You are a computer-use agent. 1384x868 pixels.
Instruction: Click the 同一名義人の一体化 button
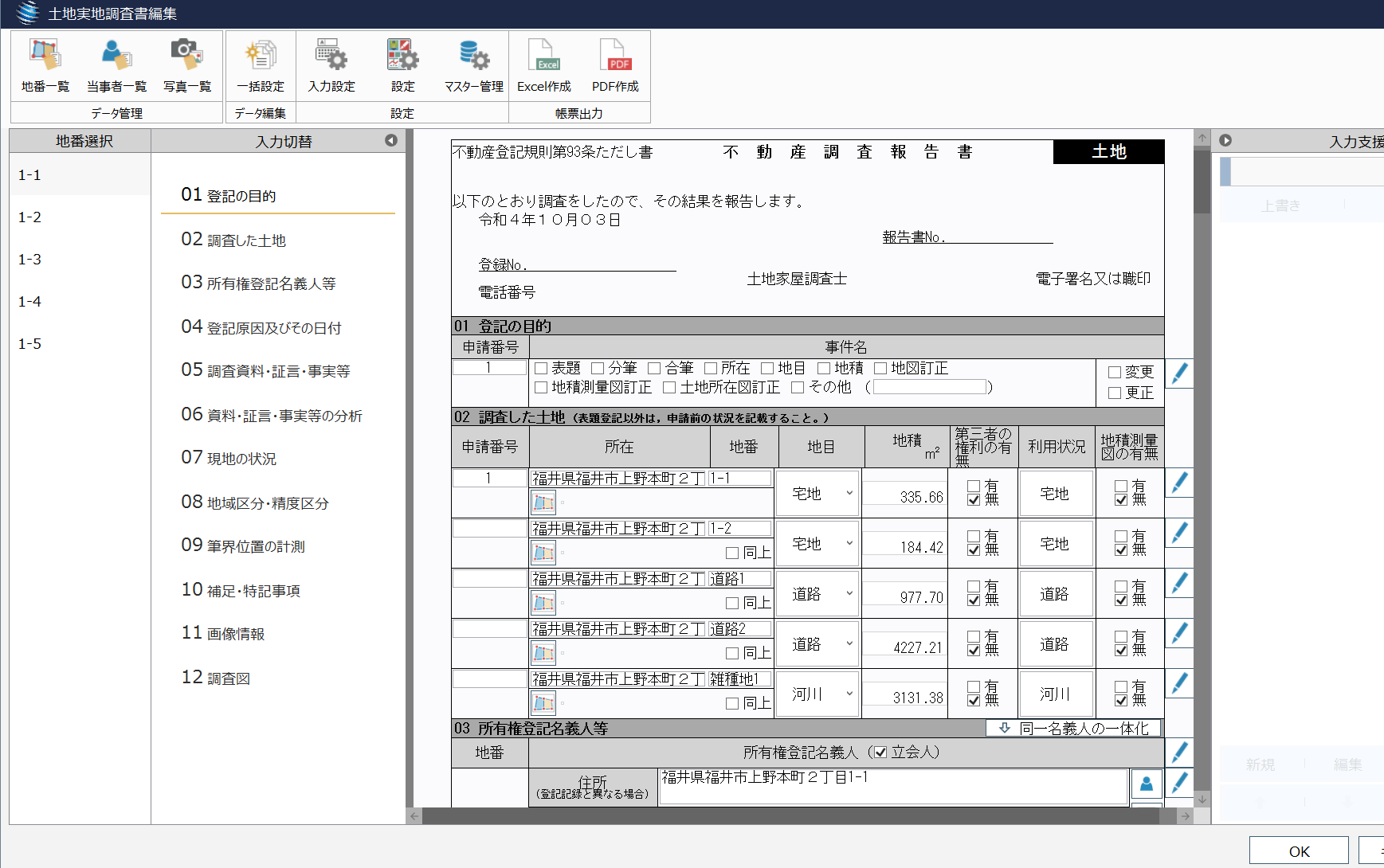coord(1073,729)
